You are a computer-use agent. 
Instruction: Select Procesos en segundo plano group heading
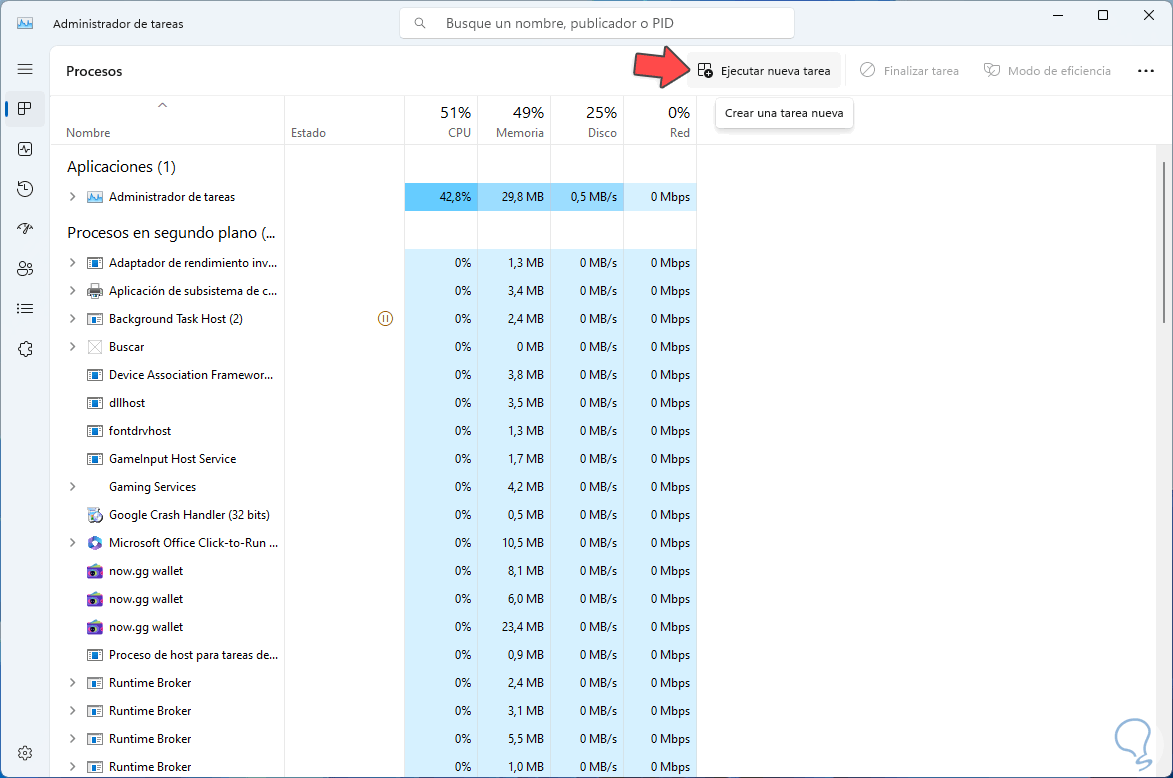(171, 233)
